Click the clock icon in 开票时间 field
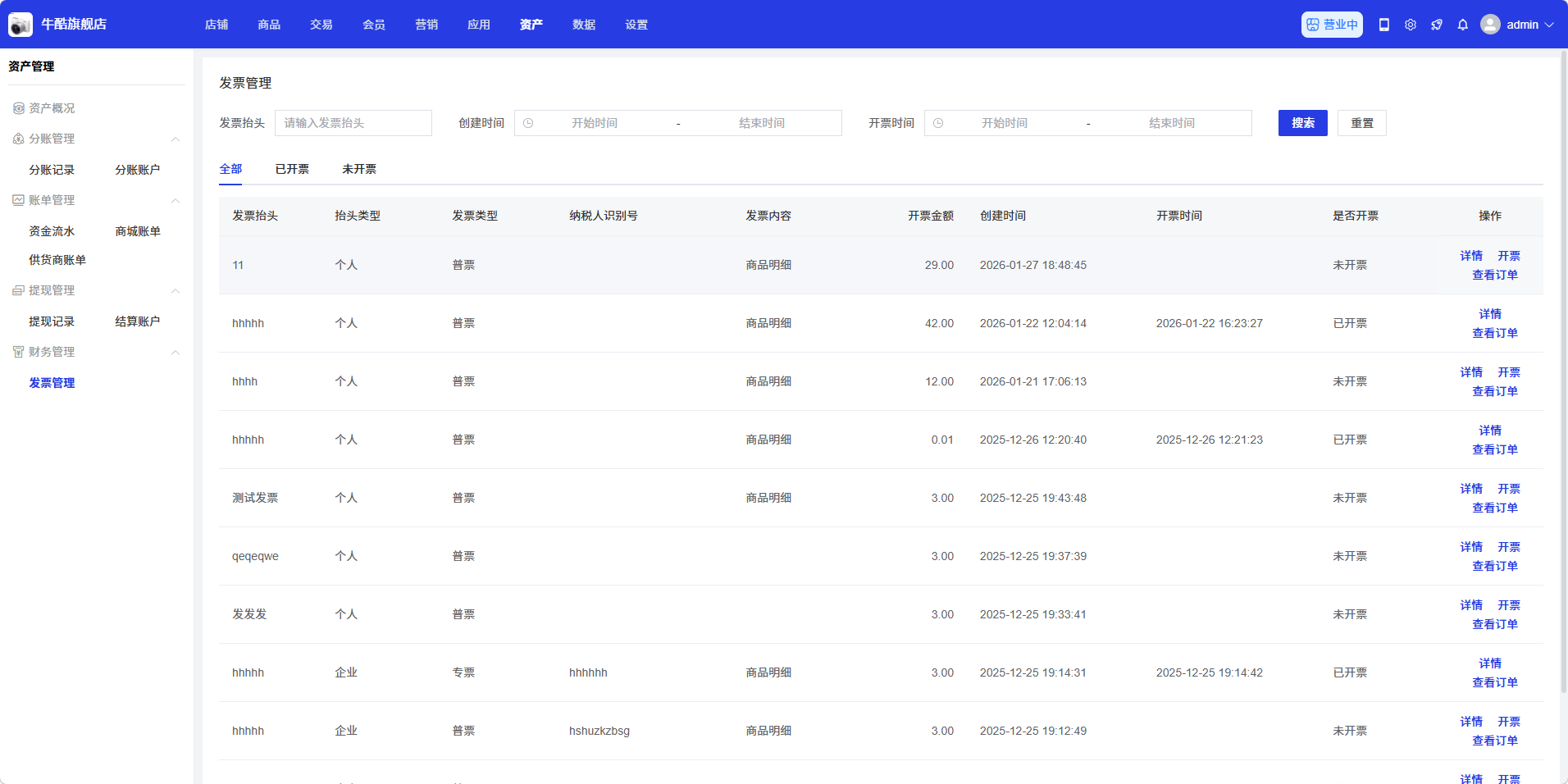1568x784 pixels. pos(938,123)
